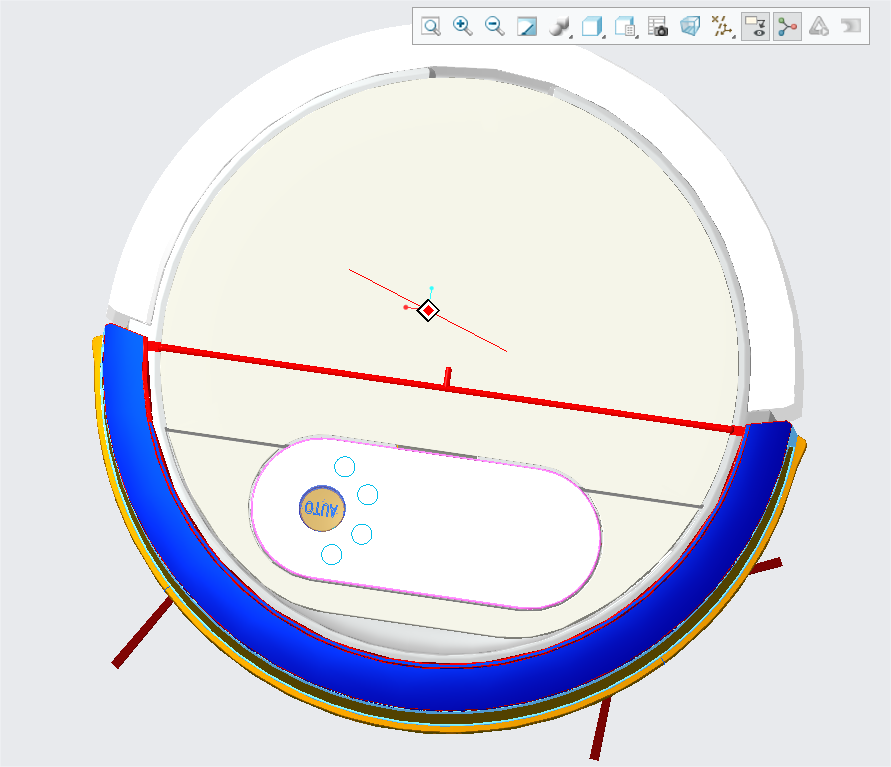Viewport: 891px width, 767px height.
Task: Open the View Manager cube-with-table dropdown
Action: coord(625,26)
